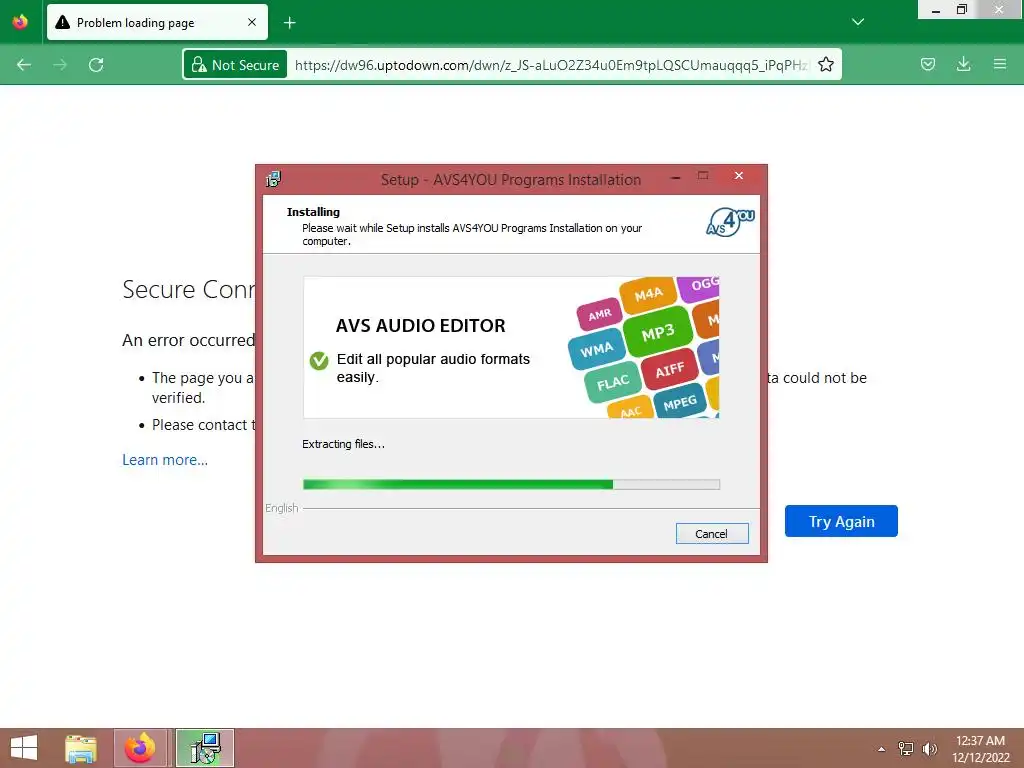The width and height of the screenshot is (1024, 768).
Task: Click the MP3 format badge
Action: click(658, 333)
